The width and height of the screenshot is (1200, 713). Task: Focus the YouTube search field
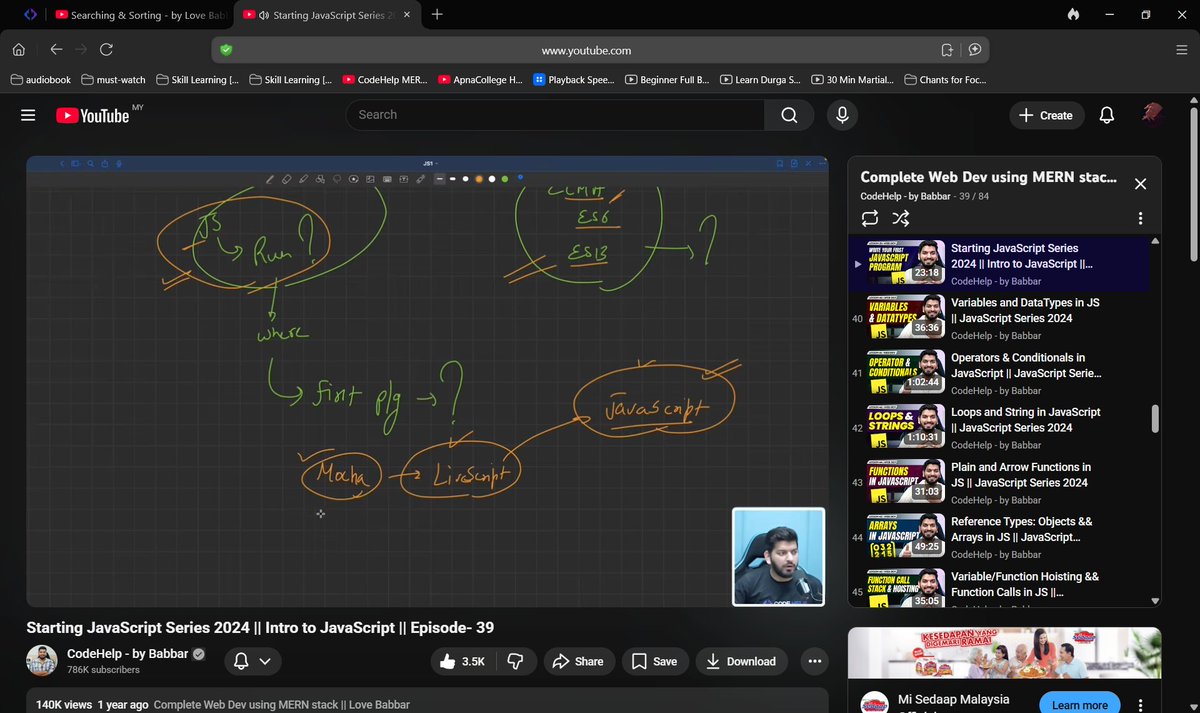click(x=555, y=115)
